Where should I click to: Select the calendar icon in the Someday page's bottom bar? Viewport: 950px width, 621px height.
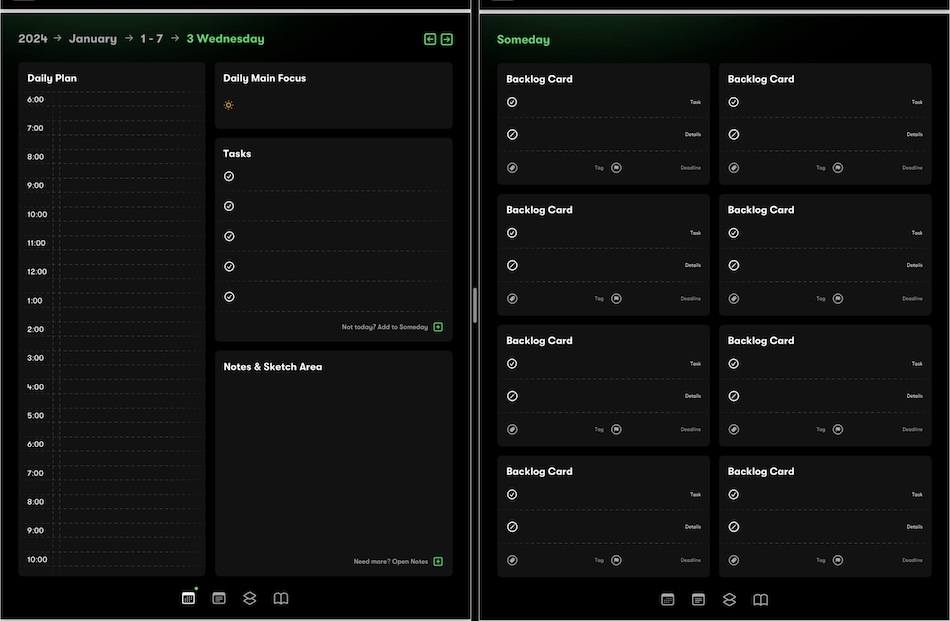tap(668, 600)
